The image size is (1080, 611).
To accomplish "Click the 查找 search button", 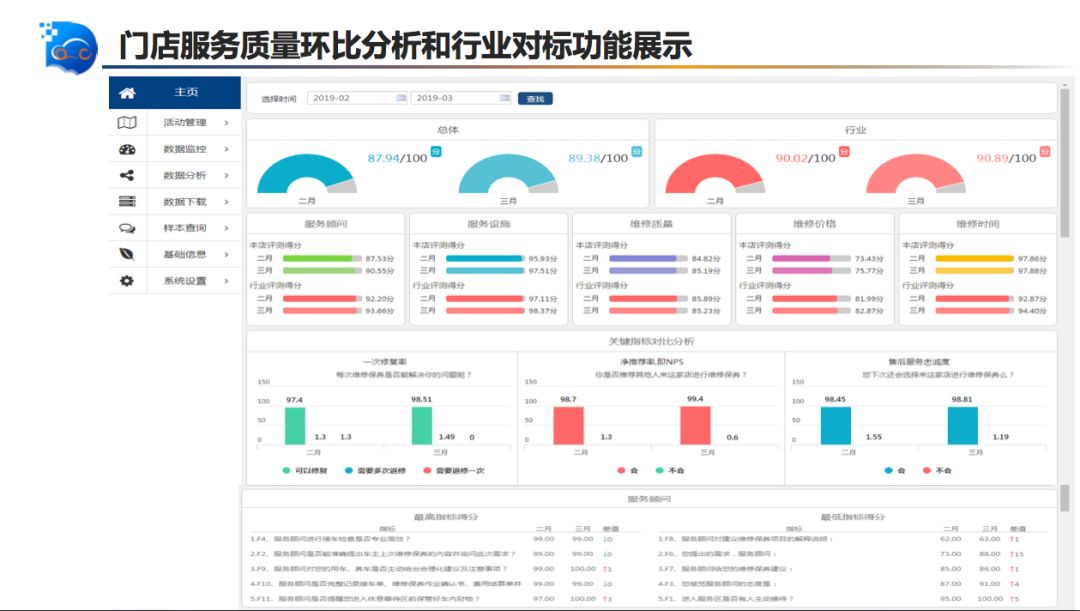I will pyautogui.click(x=535, y=99).
